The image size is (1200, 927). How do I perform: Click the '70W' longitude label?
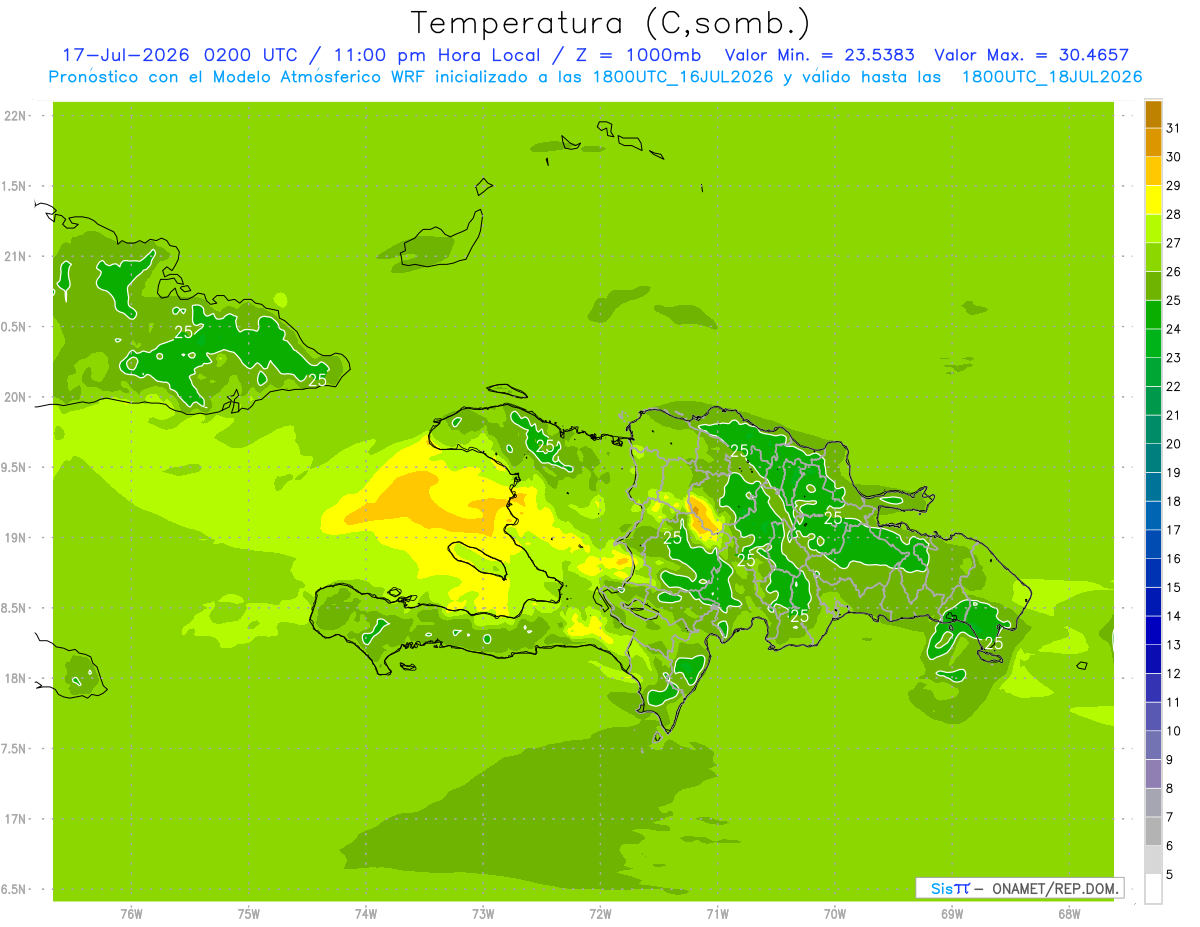pos(835,914)
